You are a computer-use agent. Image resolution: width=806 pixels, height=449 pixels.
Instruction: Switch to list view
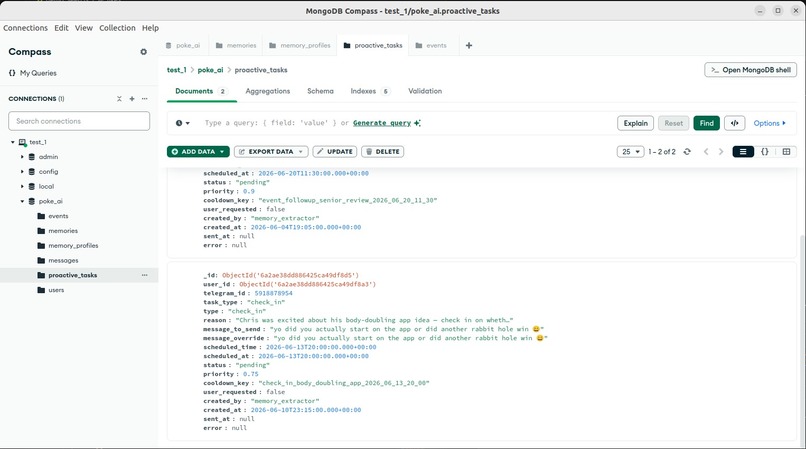pyautogui.click(x=743, y=152)
